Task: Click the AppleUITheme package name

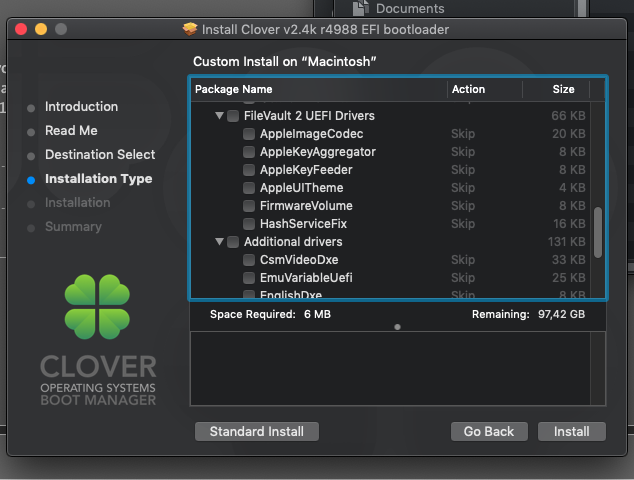Action: pyautogui.click(x=301, y=188)
